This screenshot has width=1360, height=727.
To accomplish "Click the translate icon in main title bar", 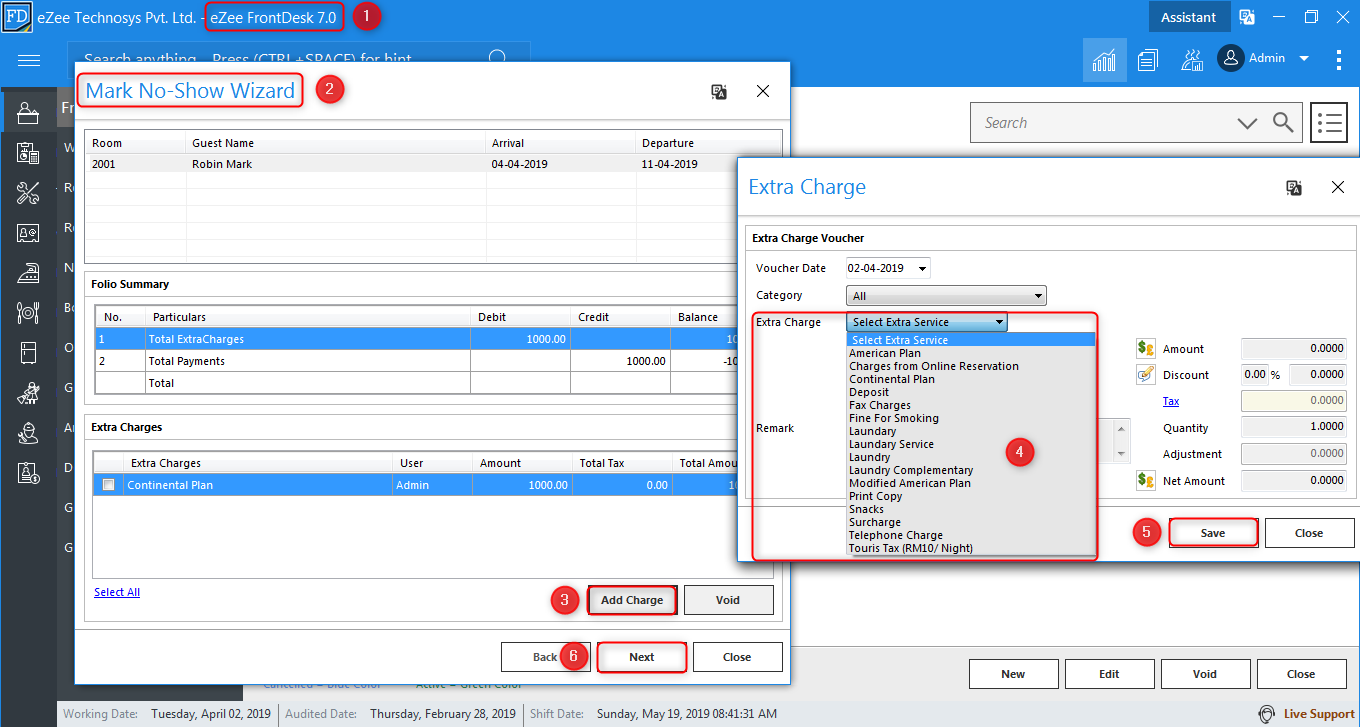I will (x=1247, y=17).
